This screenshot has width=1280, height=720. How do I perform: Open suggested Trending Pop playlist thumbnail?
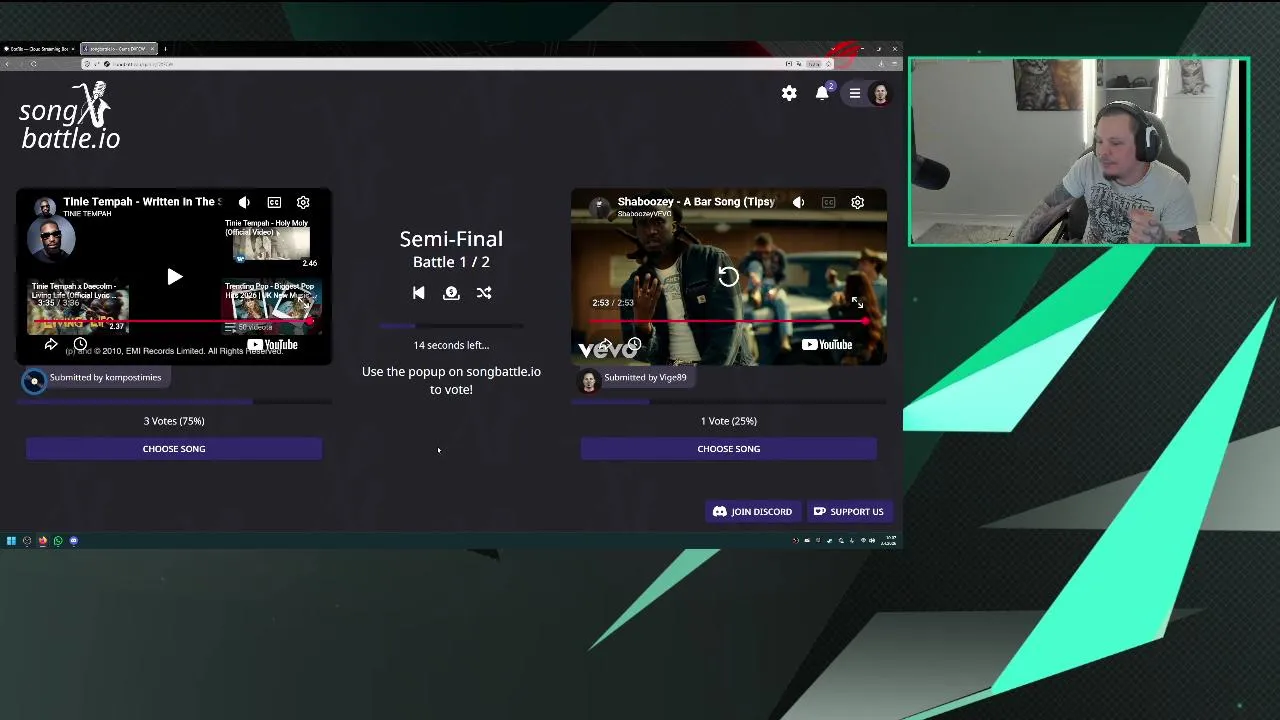[x=272, y=307]
